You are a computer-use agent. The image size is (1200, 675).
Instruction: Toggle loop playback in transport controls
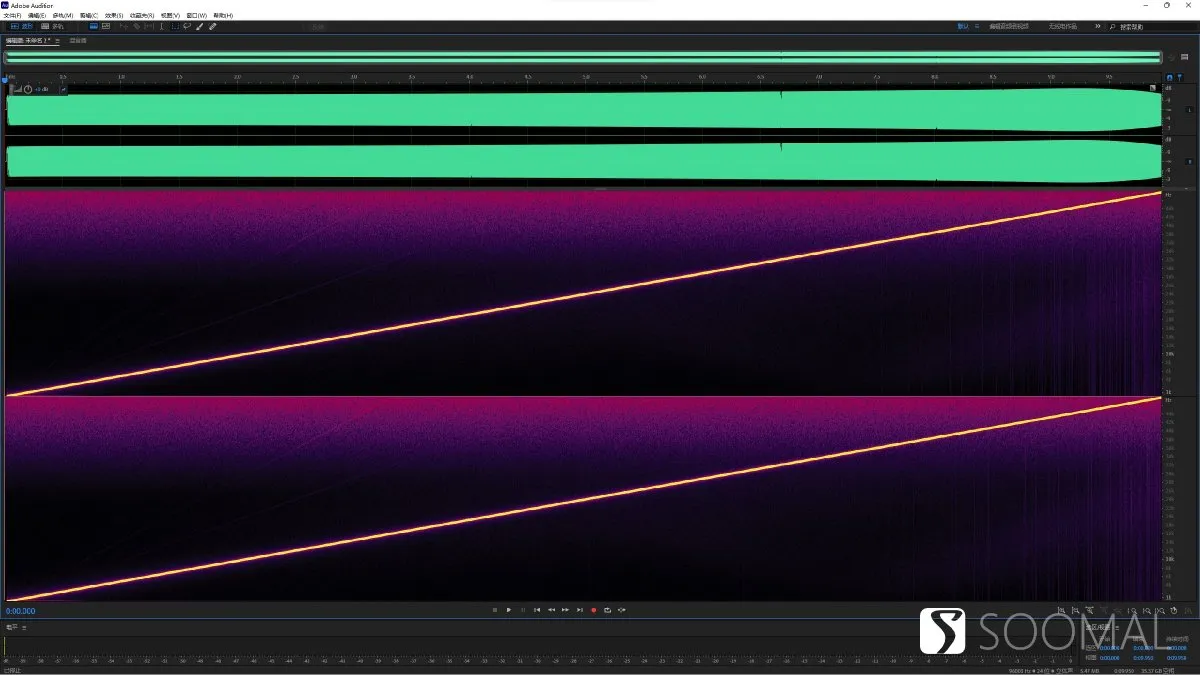pos(607,610)
